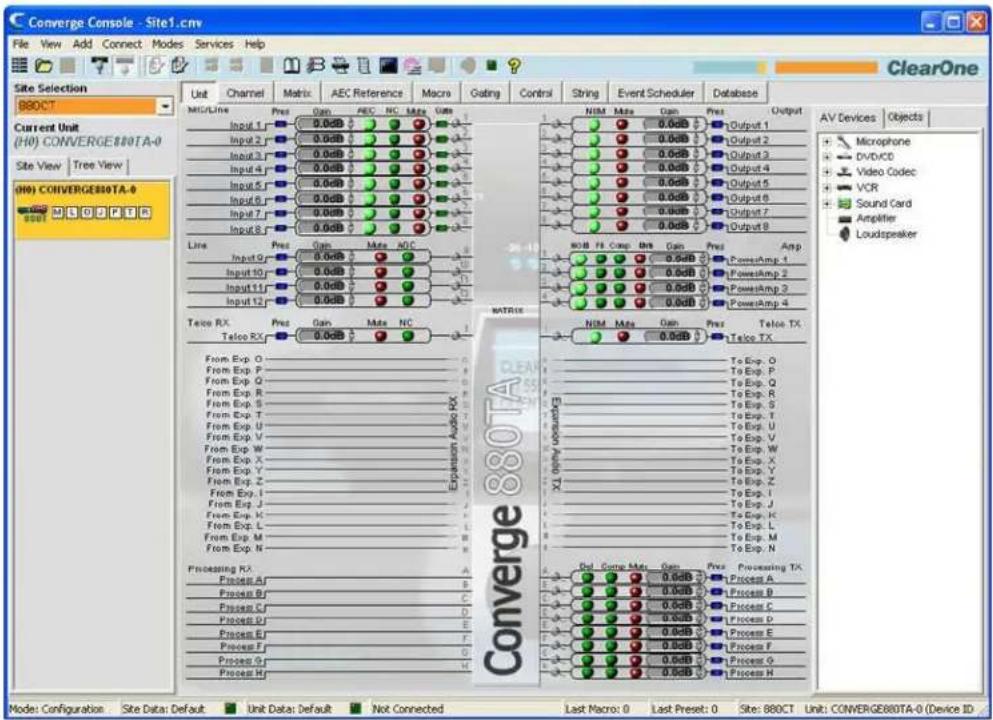Click the CONVERGE880TA unit device icon in Site View
This screenshot has height=720, width=993.
[x=32, y=213]
